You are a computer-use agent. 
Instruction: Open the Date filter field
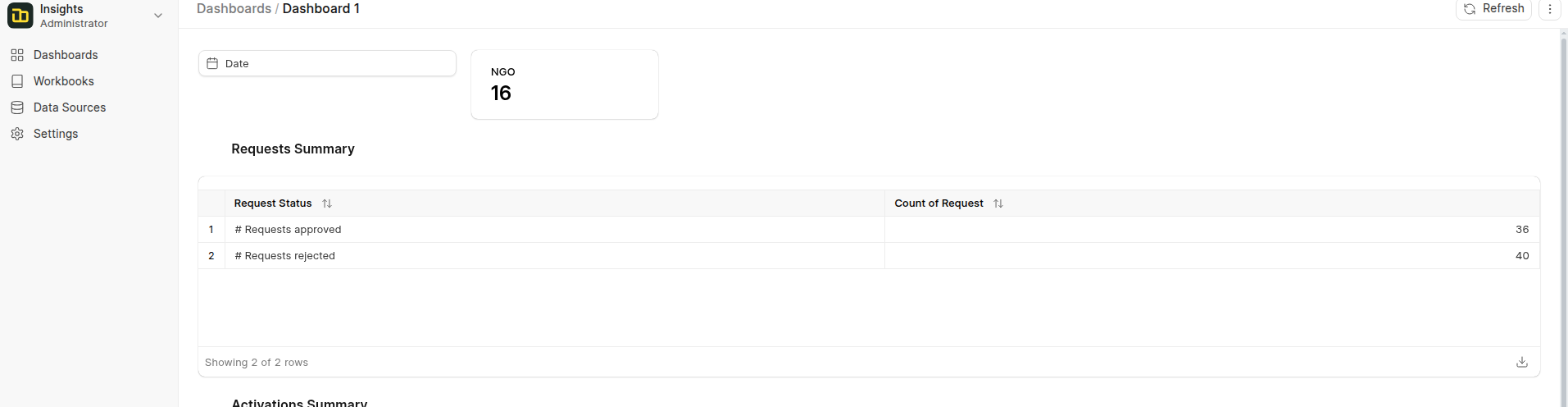tap(327, 63)
